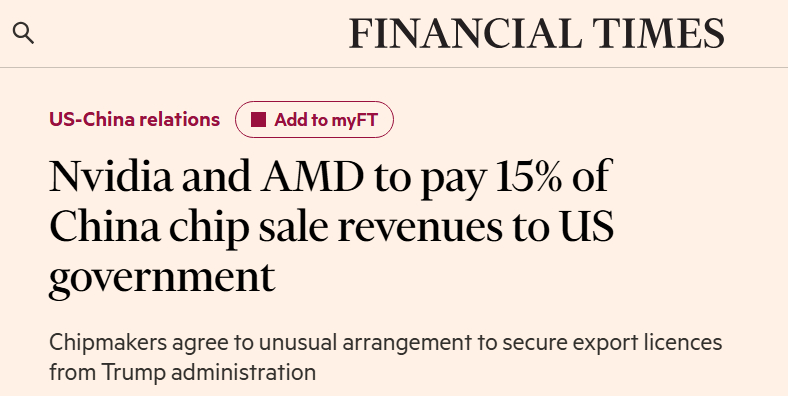Click the word 'government' in the headline

pos(162,280)
